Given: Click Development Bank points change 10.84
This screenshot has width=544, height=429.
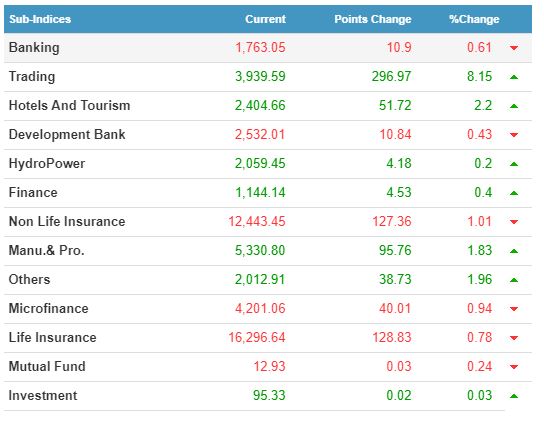Looking at the screenshot, I should (396, 135).
